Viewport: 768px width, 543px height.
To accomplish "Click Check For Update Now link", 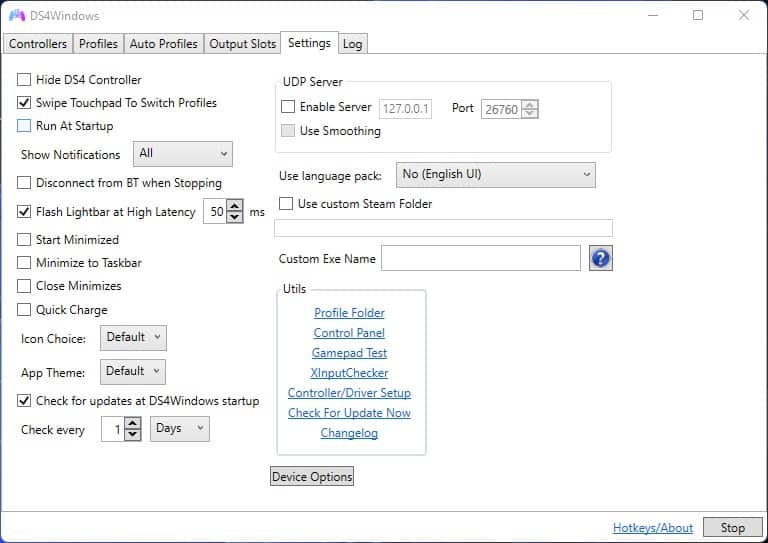I will tap(349, 413).
